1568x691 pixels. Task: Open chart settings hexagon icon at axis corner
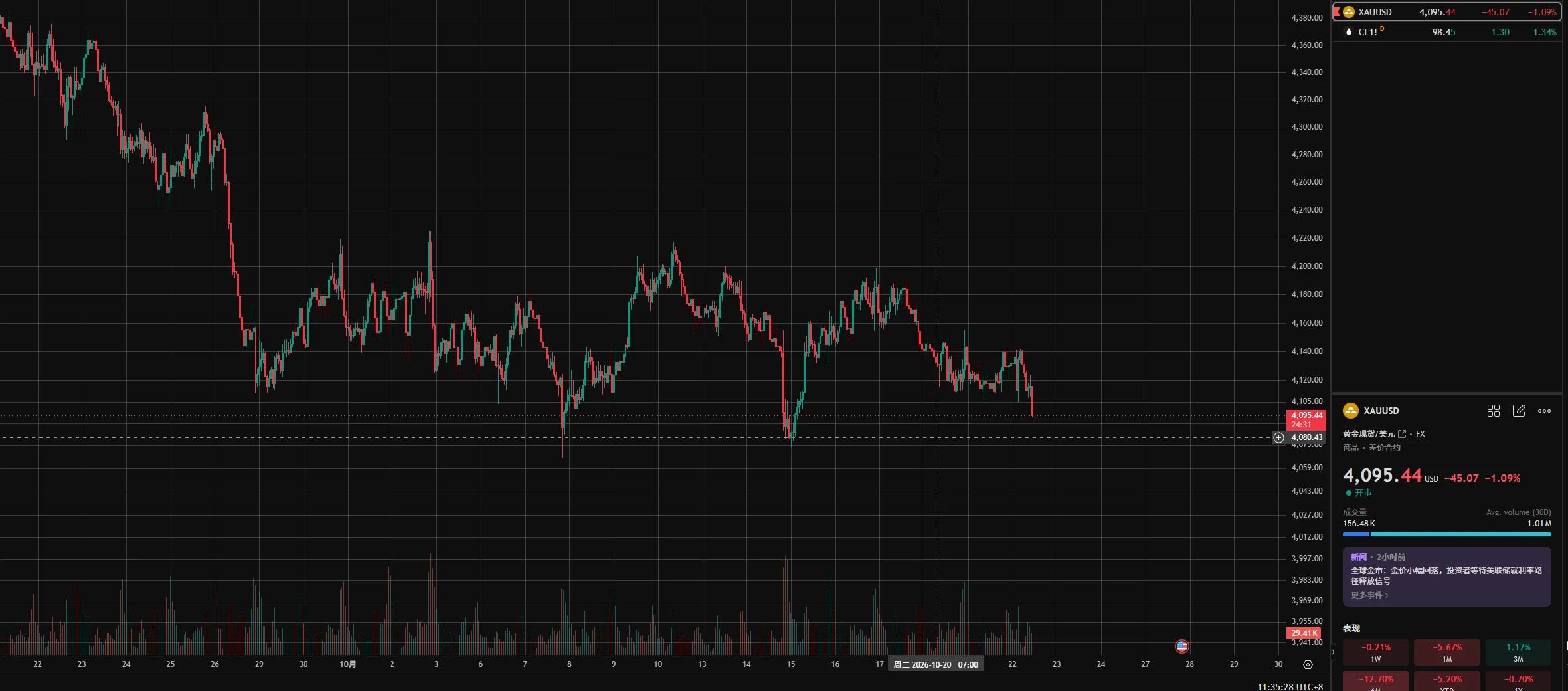point(1308,664)
